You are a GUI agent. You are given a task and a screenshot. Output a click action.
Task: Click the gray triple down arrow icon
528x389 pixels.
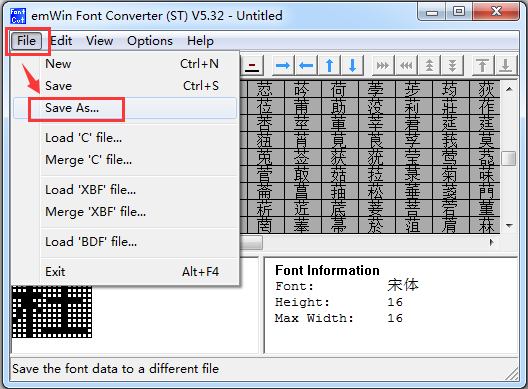[453, 65]
